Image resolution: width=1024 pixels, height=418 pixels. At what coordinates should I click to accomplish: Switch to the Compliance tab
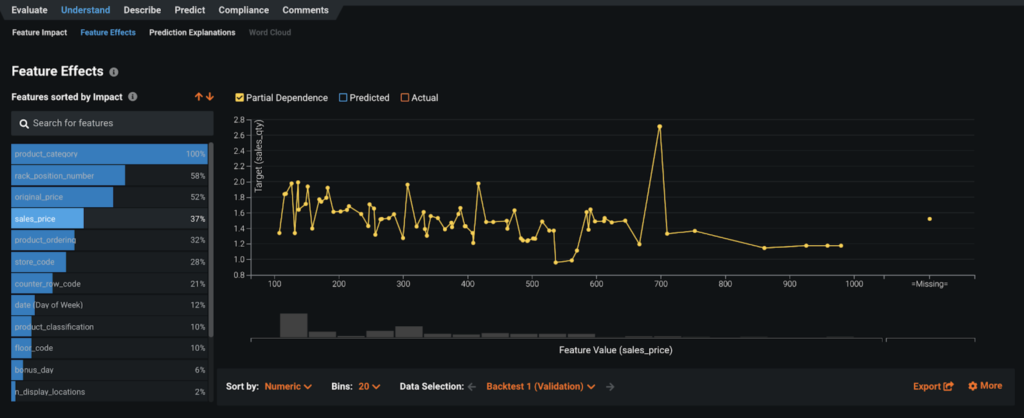(x=244, y=10)
